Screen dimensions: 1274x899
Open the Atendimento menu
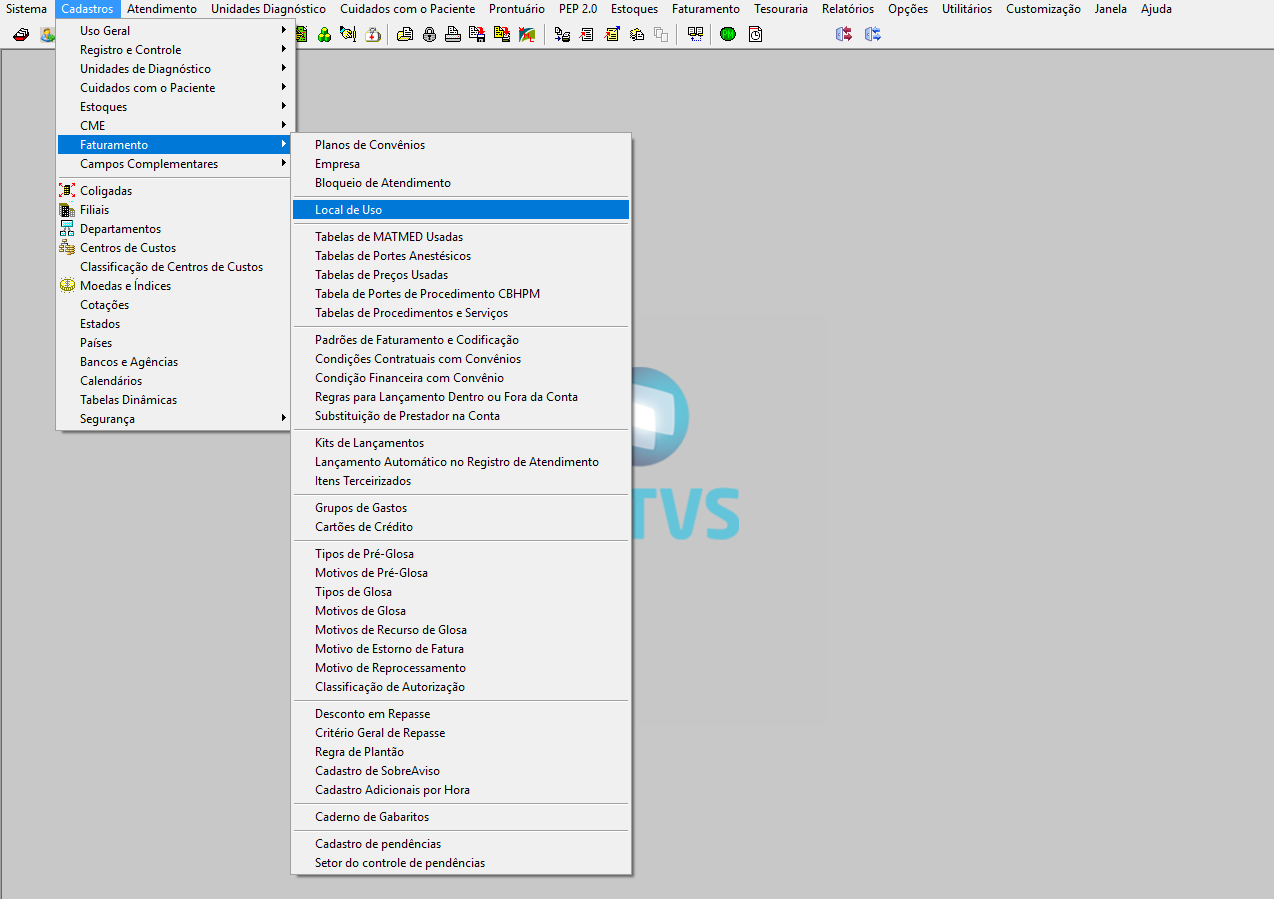click(x=162, y=9)
